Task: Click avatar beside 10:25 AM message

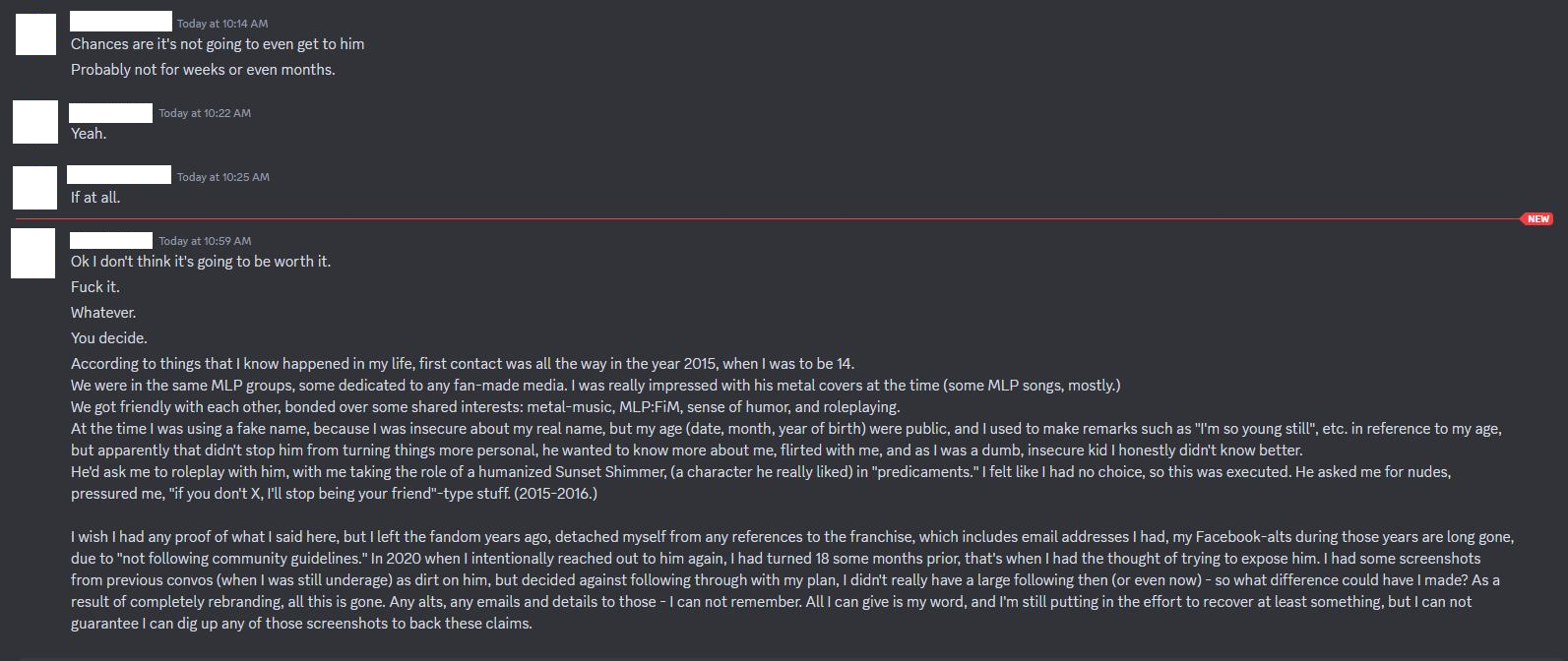Action: tap(34, 188)
